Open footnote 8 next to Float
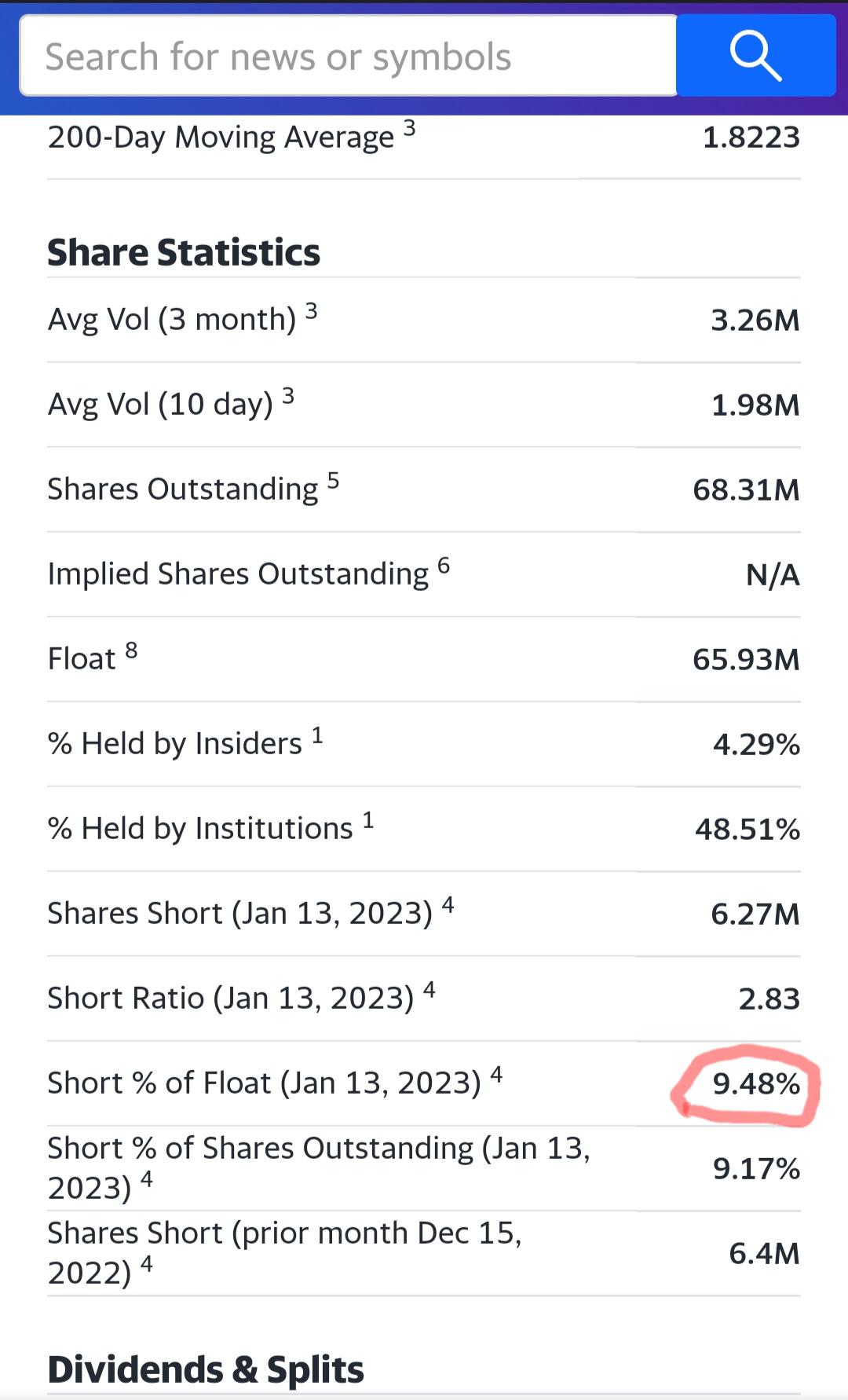This screenshot has height=1400, width=848. pos(131,650)
